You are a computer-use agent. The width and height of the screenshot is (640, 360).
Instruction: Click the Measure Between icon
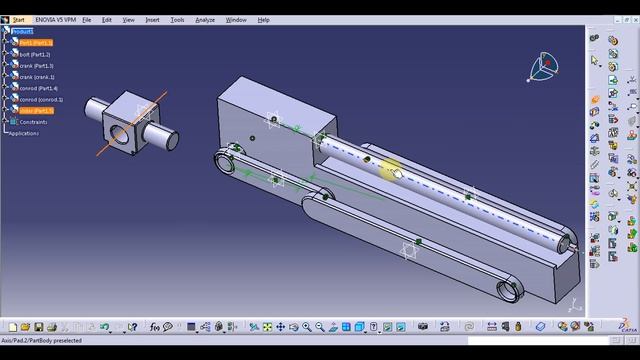(x=492, y=327)
